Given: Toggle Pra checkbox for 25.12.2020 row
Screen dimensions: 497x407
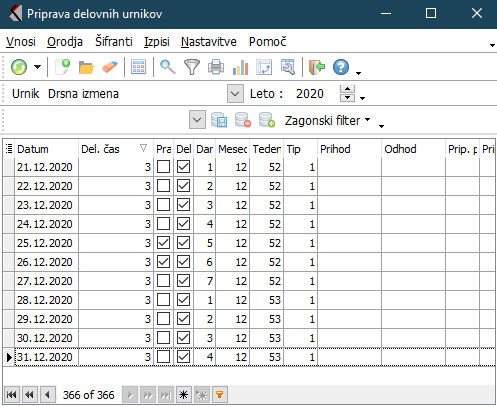Looking at the screenshot, I should click(163, 243).
